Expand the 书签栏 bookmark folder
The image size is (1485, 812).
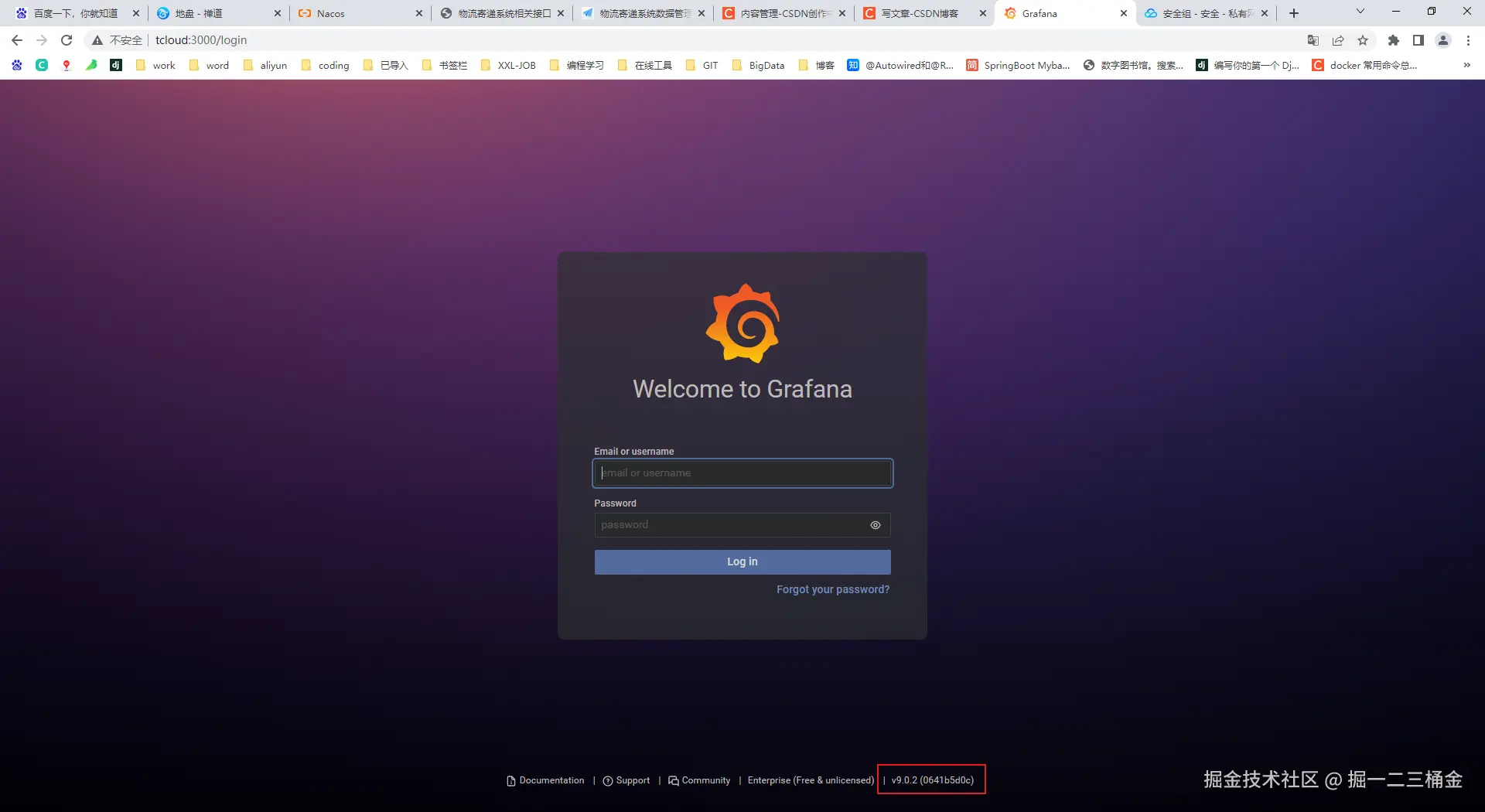pyautogui.click(x=445, y=66)
